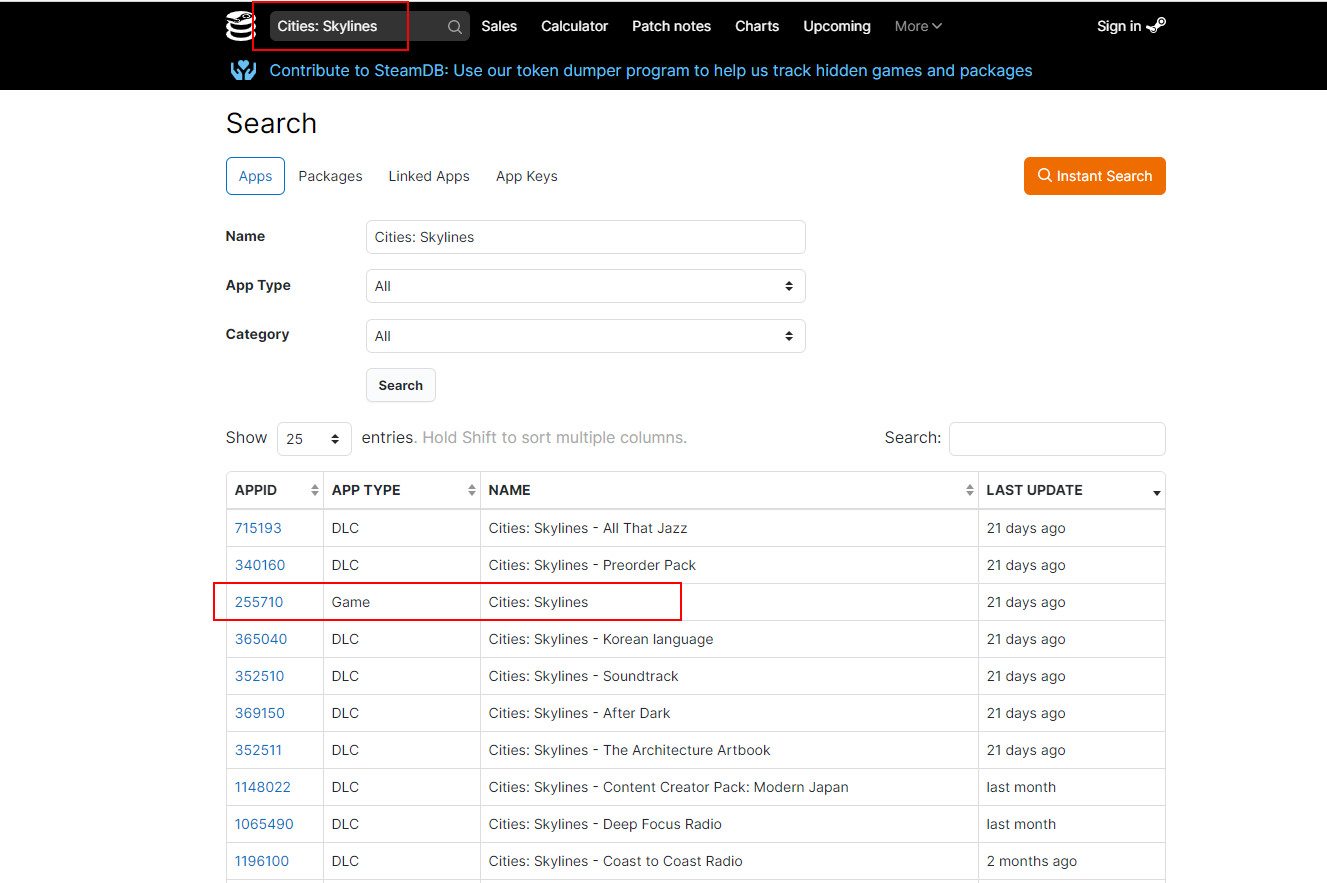Open app ID 352511 link
Screen dimensions: 1327x883
(258, 750)
